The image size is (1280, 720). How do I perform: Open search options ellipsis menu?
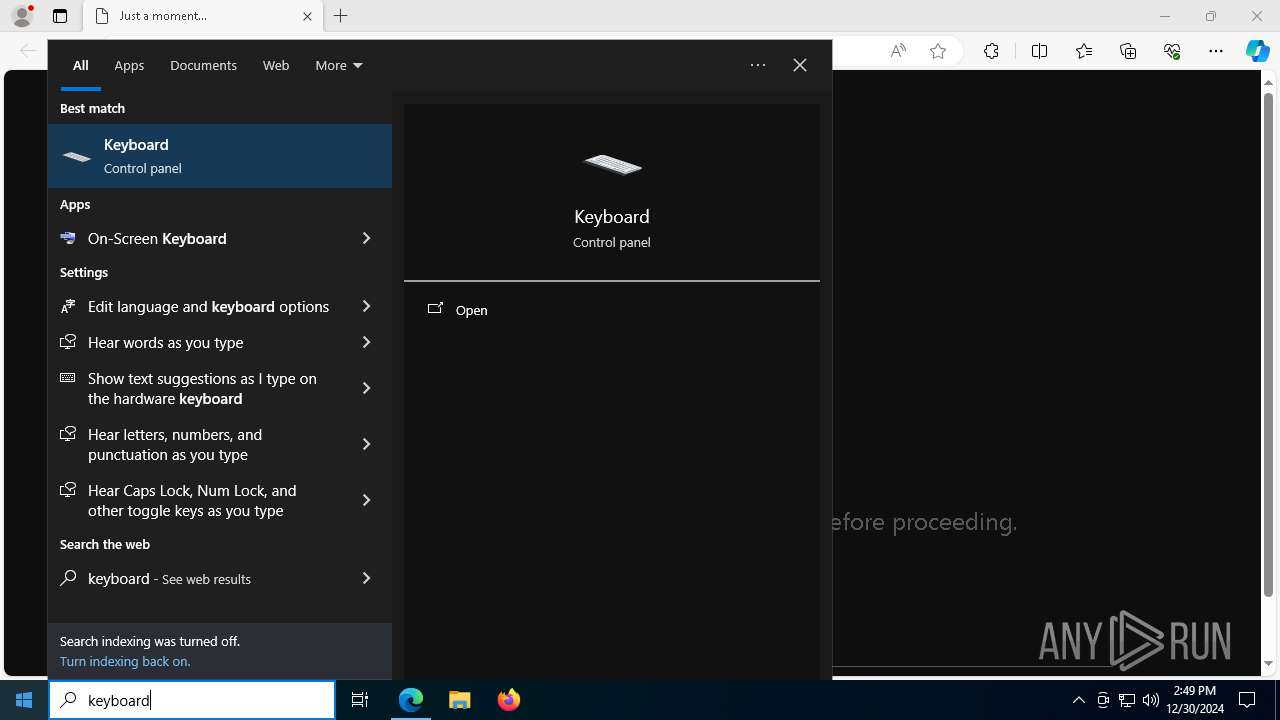click(758, 65)
